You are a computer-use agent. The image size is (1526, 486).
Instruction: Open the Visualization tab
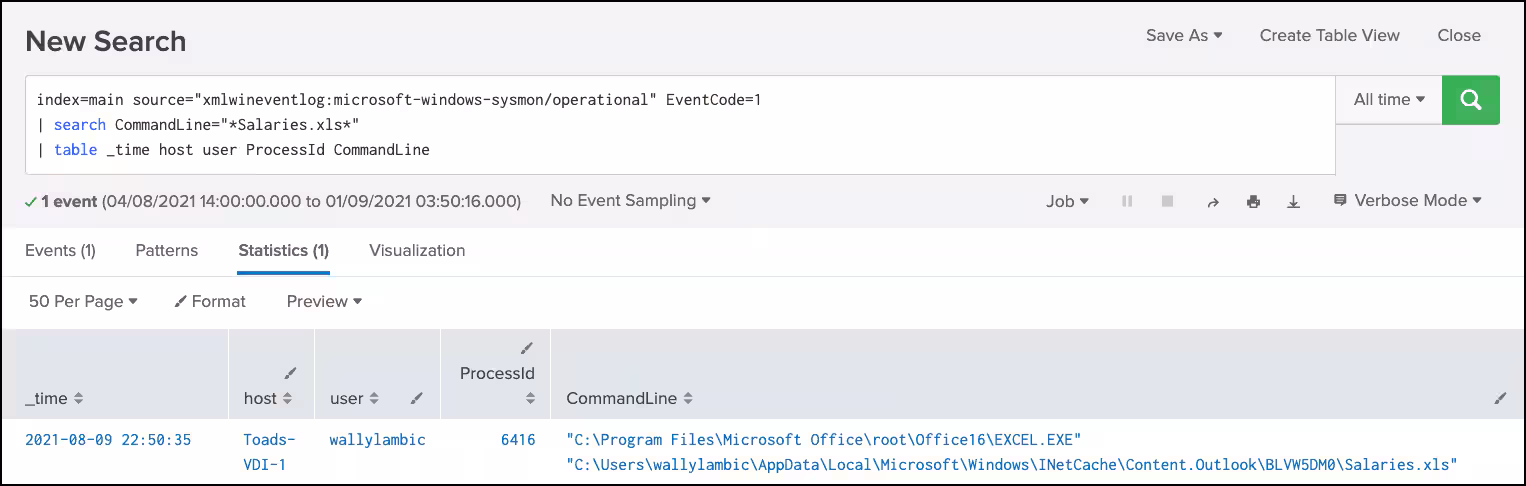tap(417, 250)
